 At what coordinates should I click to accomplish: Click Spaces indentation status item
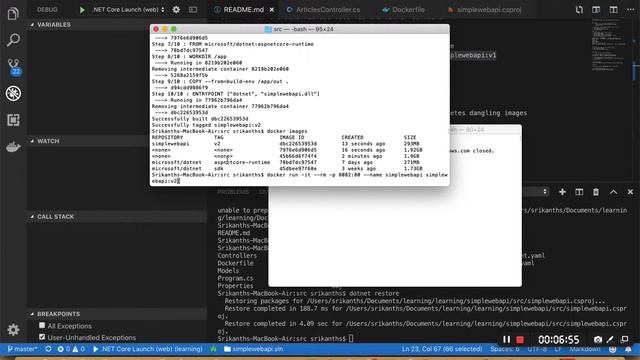(x=505, y=349)
